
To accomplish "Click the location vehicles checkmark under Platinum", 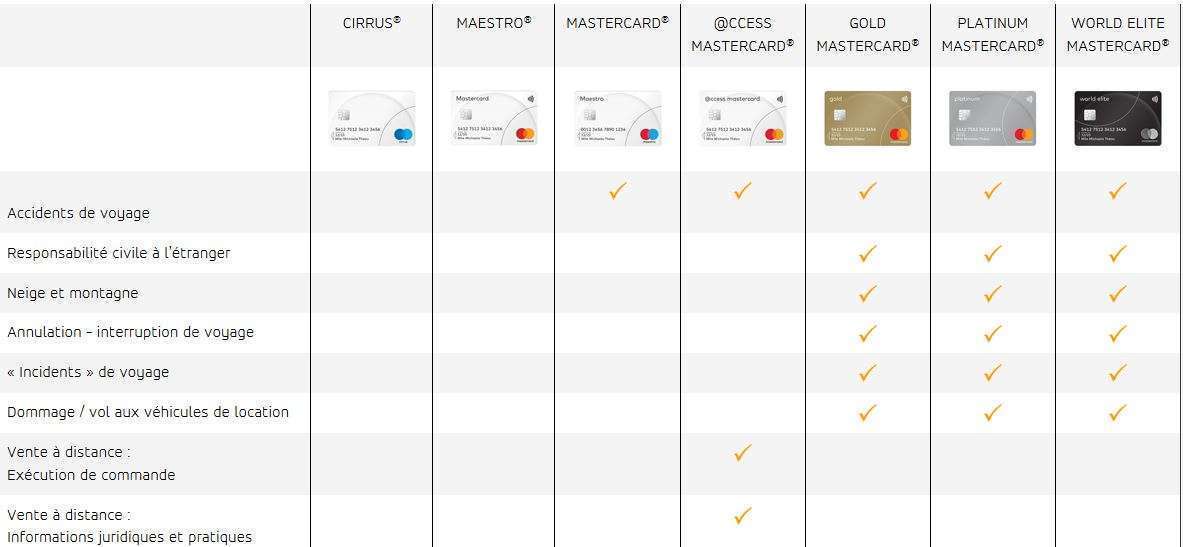I will coord(992,412).
